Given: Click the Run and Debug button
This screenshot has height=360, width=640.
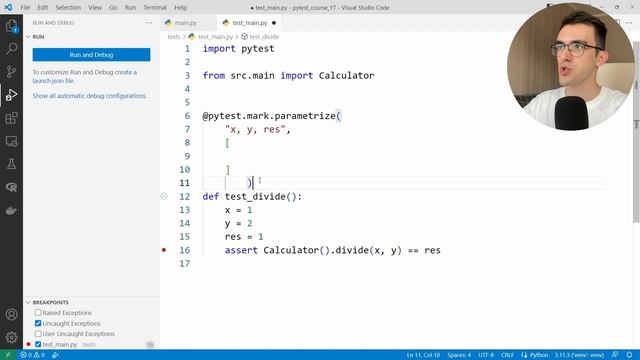Looking at the screenshot, I should tap(91, 55).
